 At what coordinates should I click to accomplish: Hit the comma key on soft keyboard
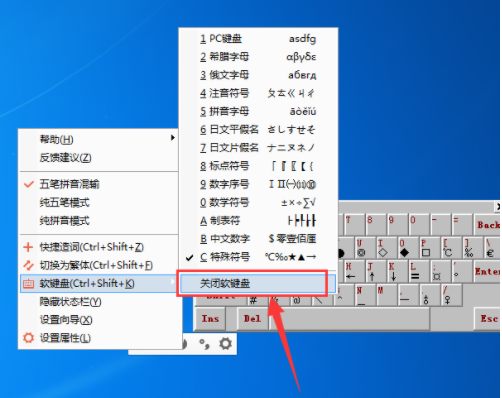tap(409, 295)
